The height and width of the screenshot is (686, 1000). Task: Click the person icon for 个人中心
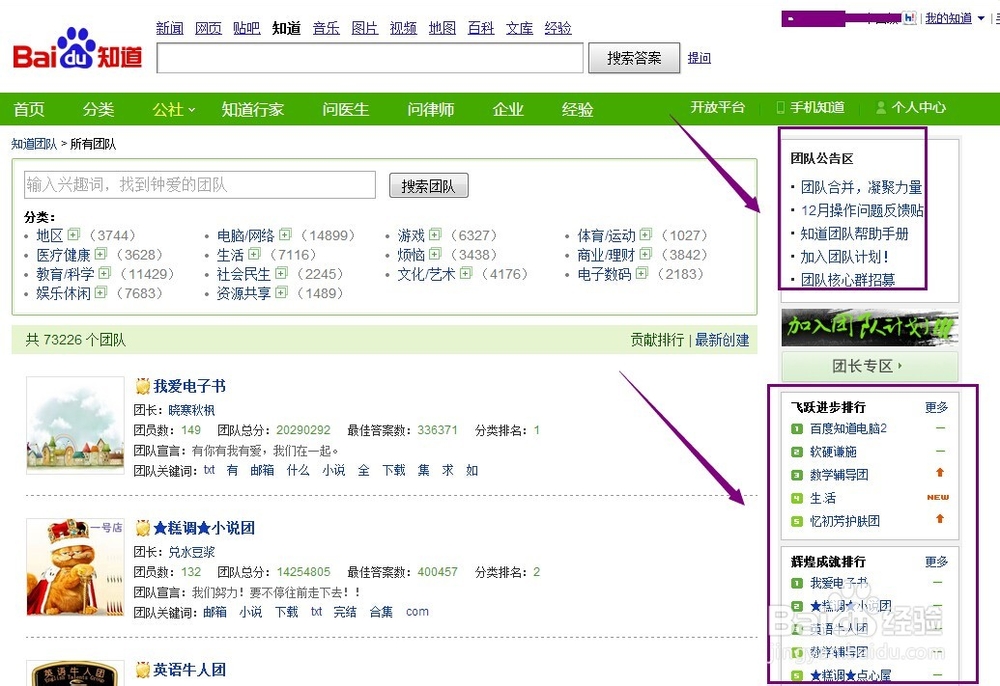881,107
